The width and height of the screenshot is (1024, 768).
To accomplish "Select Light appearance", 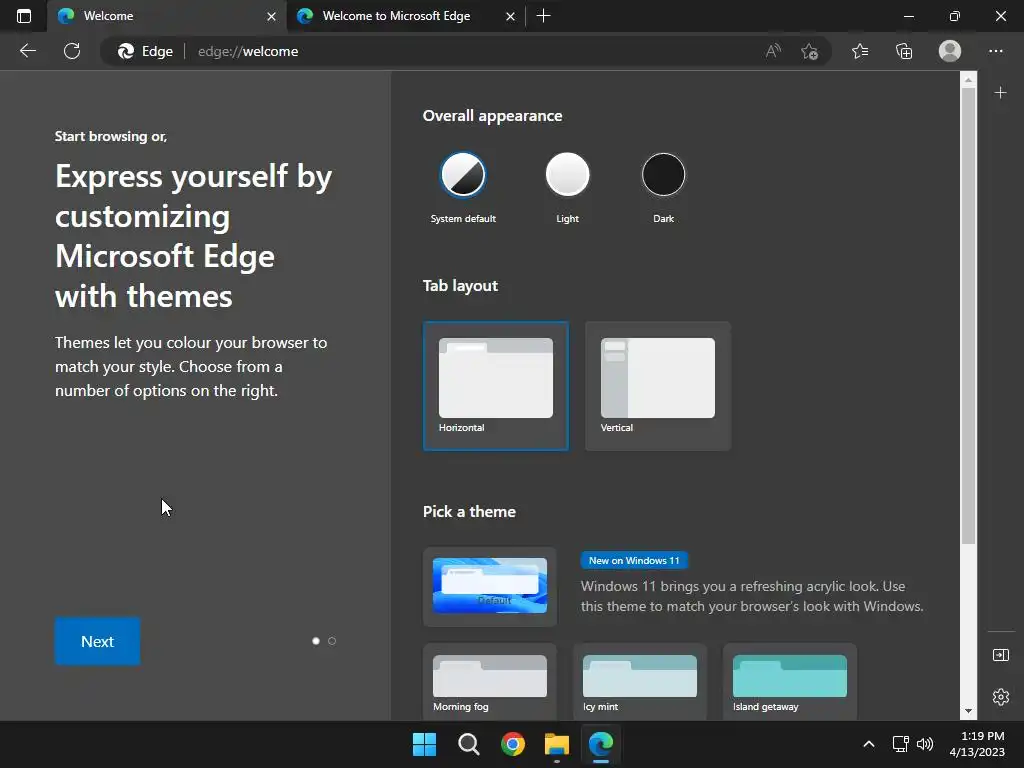I will coord(568,175).
